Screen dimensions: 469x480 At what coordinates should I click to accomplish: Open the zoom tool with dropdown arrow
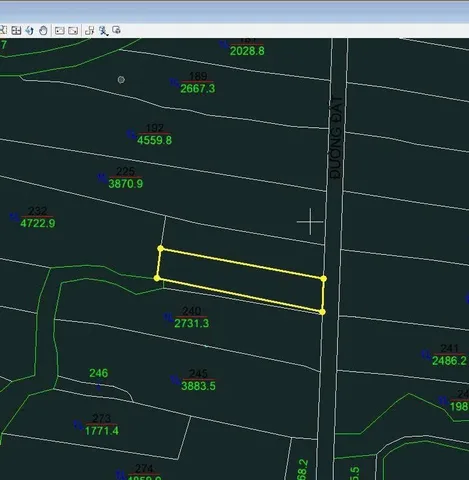[x=103, y=31]
